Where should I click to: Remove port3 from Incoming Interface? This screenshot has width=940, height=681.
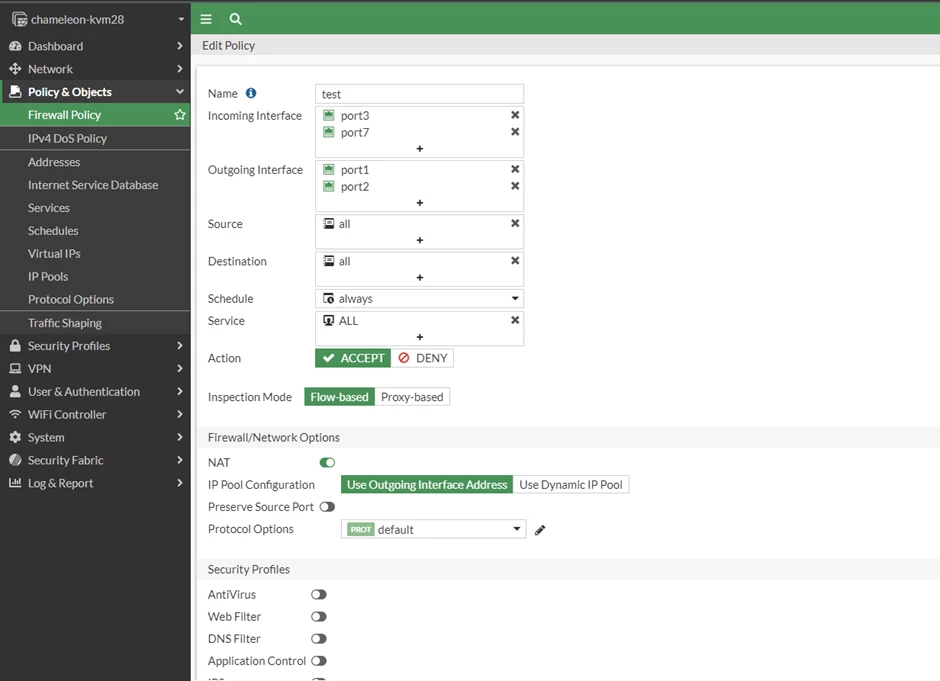pyautogui.click(x=514, y=114)
